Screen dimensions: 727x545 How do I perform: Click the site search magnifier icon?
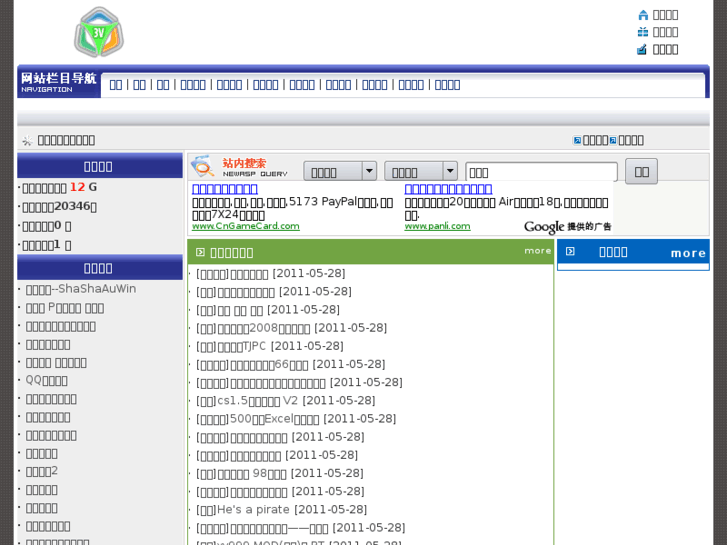(203, 167)
